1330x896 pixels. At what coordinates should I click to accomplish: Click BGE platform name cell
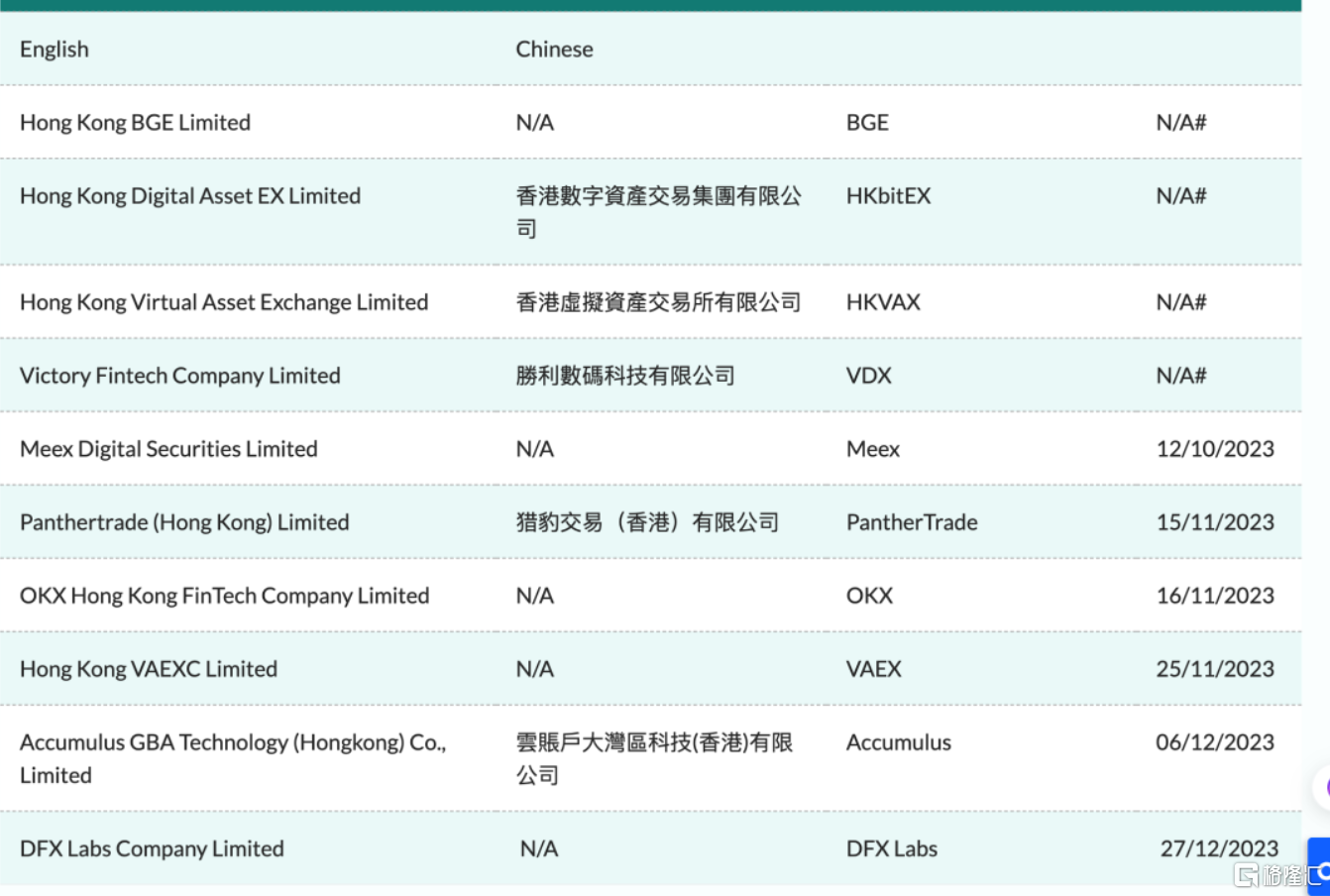(867, 123)
